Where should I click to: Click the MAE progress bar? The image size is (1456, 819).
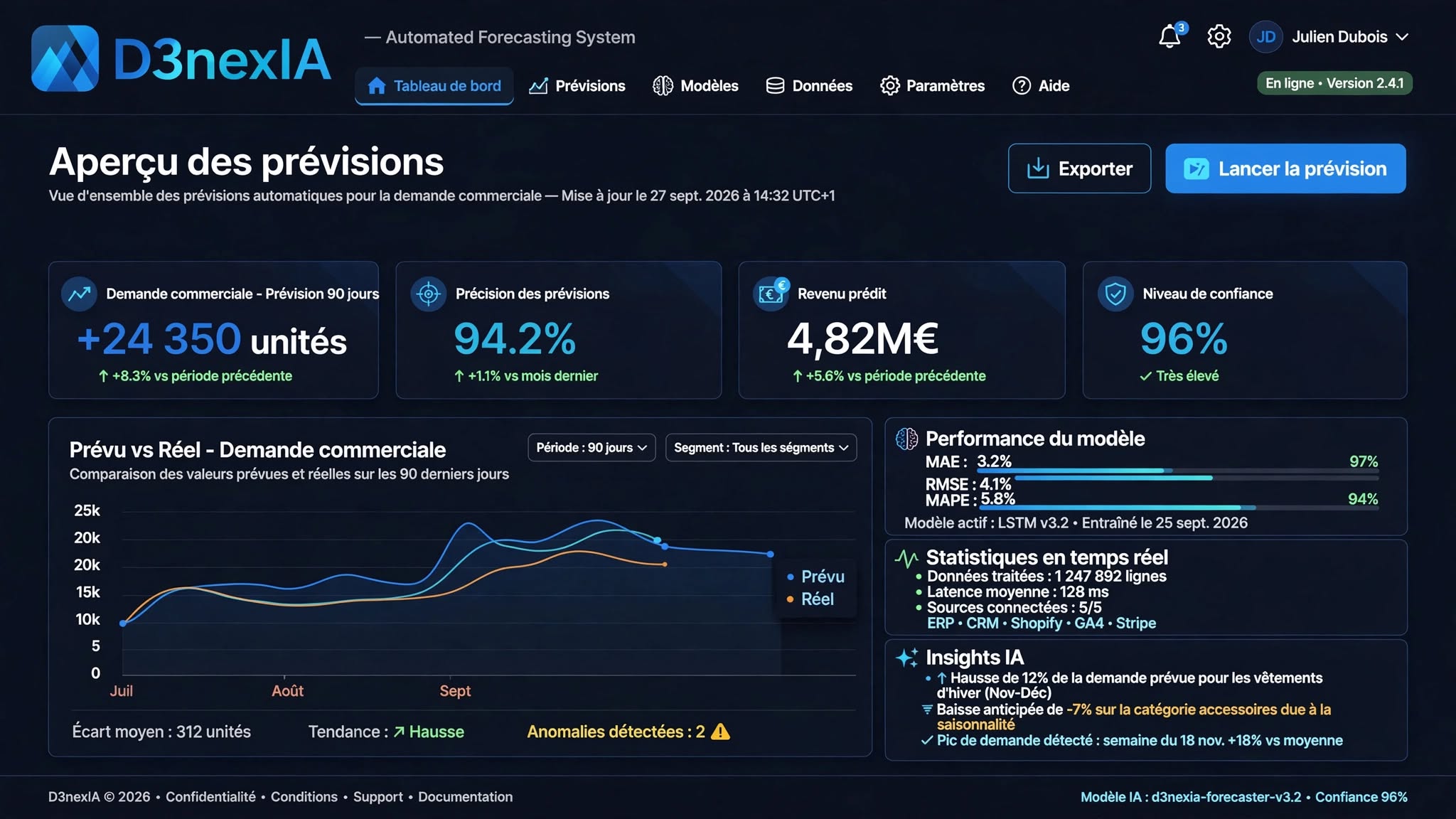point(1177,471)
